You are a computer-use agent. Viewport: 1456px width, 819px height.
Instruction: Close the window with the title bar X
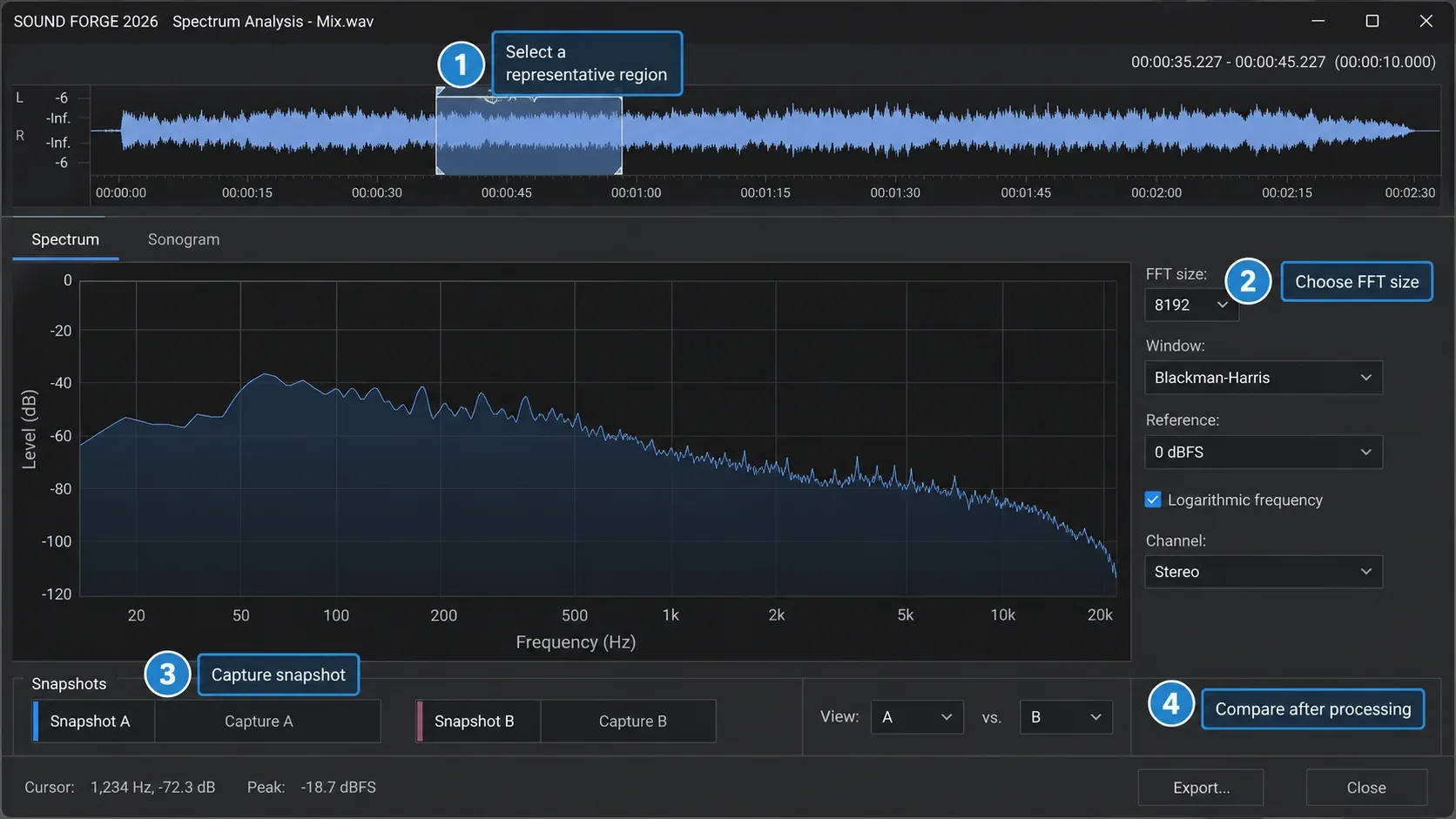1426,21
